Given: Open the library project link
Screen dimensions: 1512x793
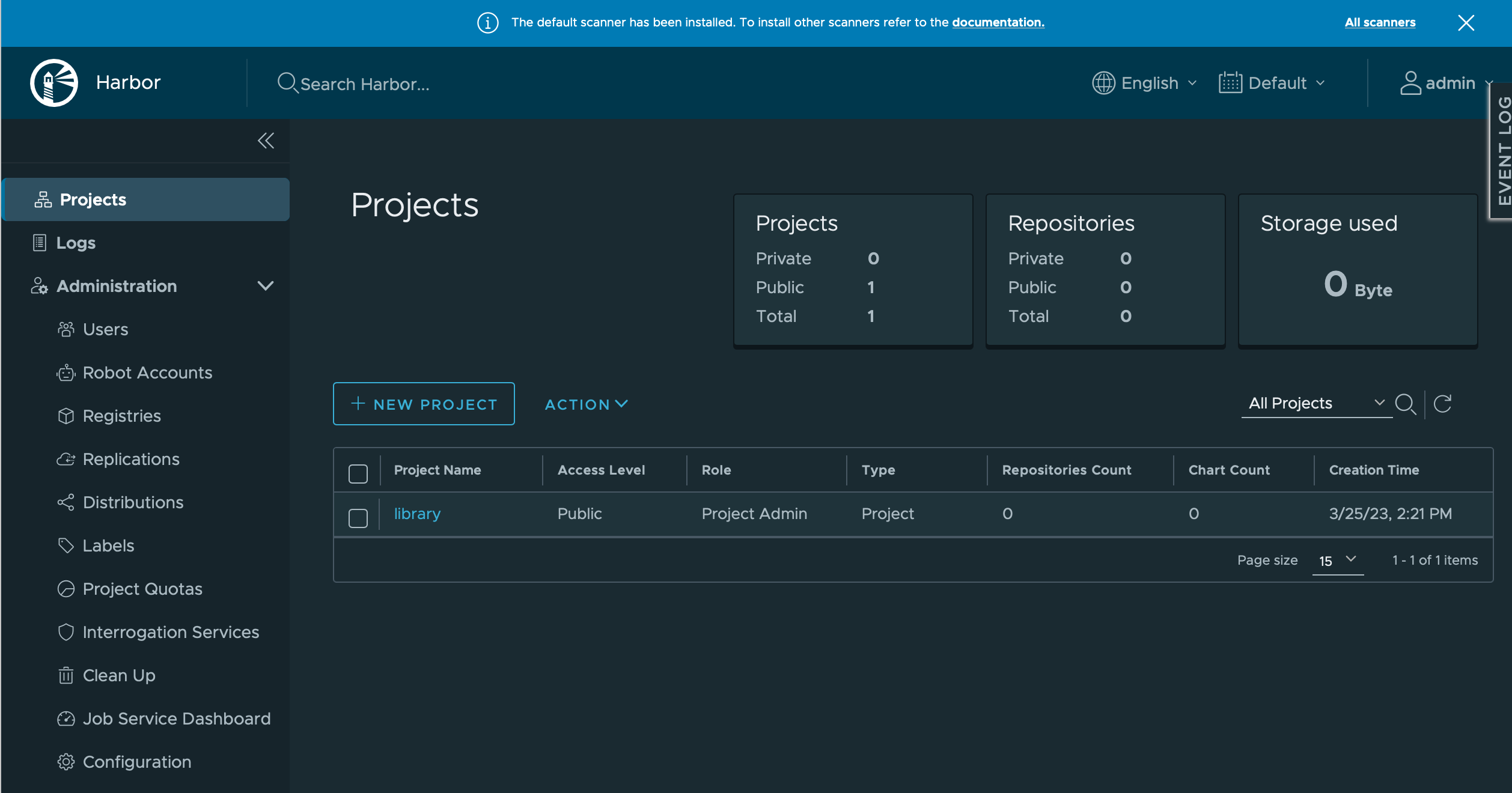Looking at the screenshot, I should pos(417,514).
